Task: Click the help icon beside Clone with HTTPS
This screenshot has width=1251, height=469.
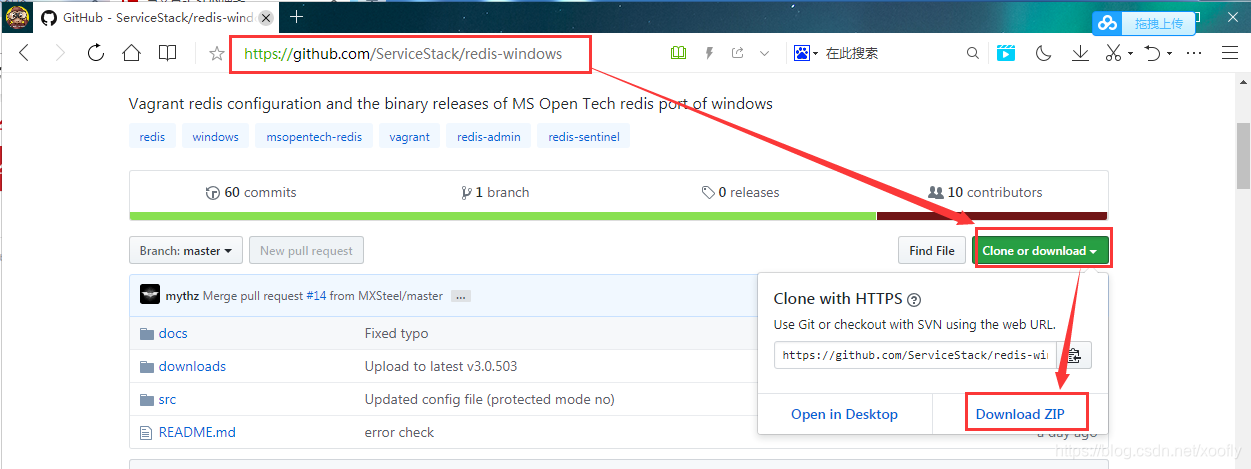Action: (914, 299)
